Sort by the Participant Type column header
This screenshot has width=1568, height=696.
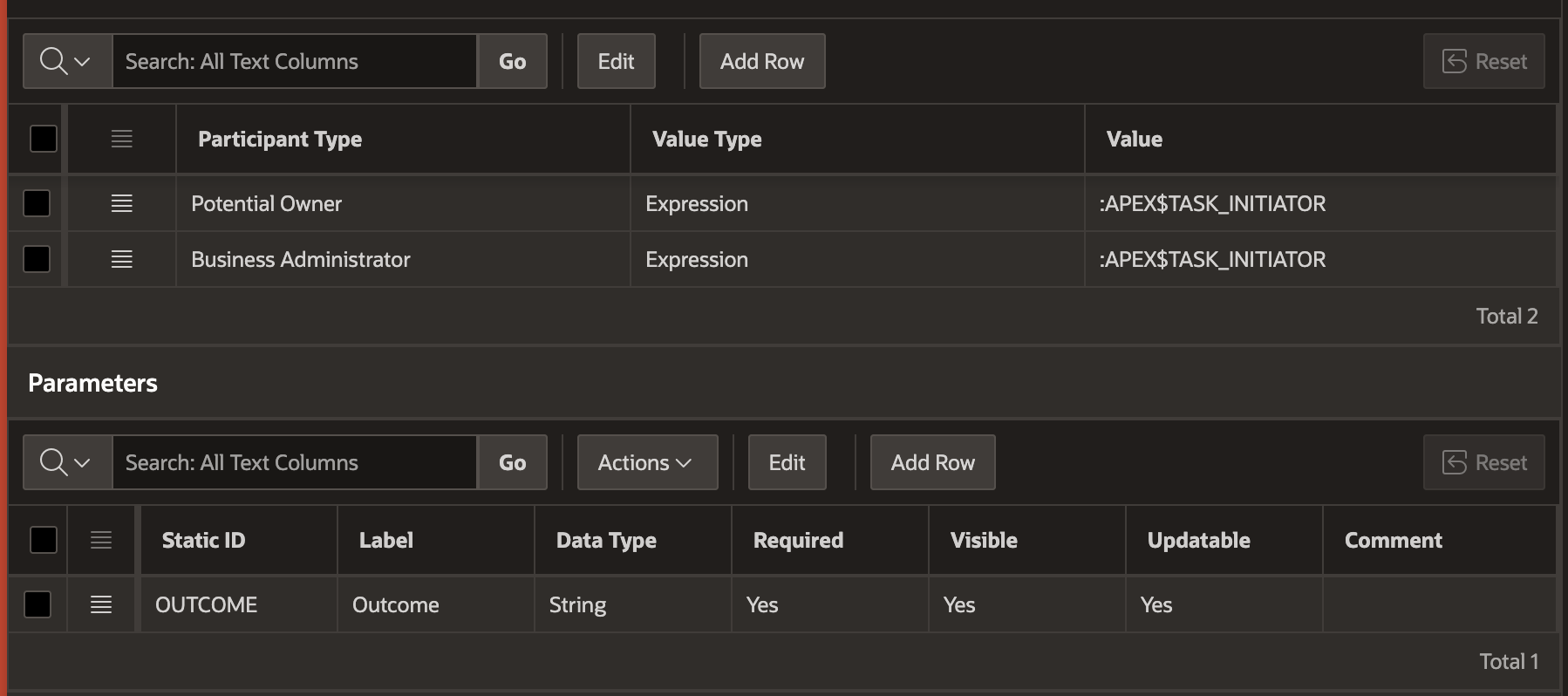coord(280,139)
